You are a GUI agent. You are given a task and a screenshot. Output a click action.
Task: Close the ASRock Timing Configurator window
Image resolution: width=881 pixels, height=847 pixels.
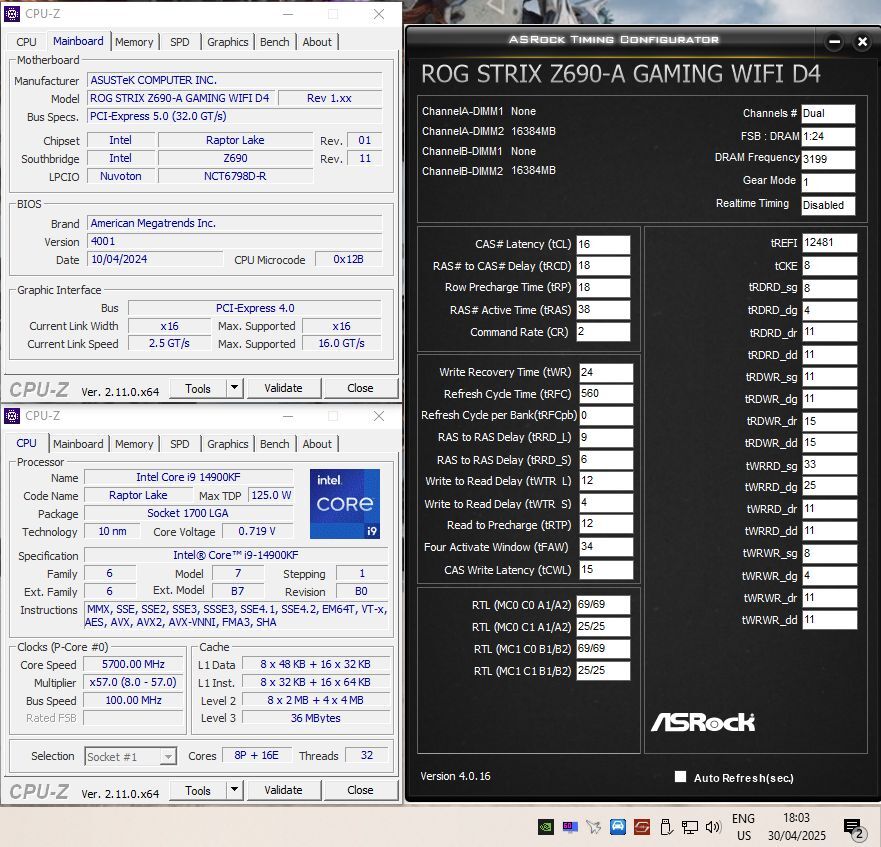tap(862, 42)
